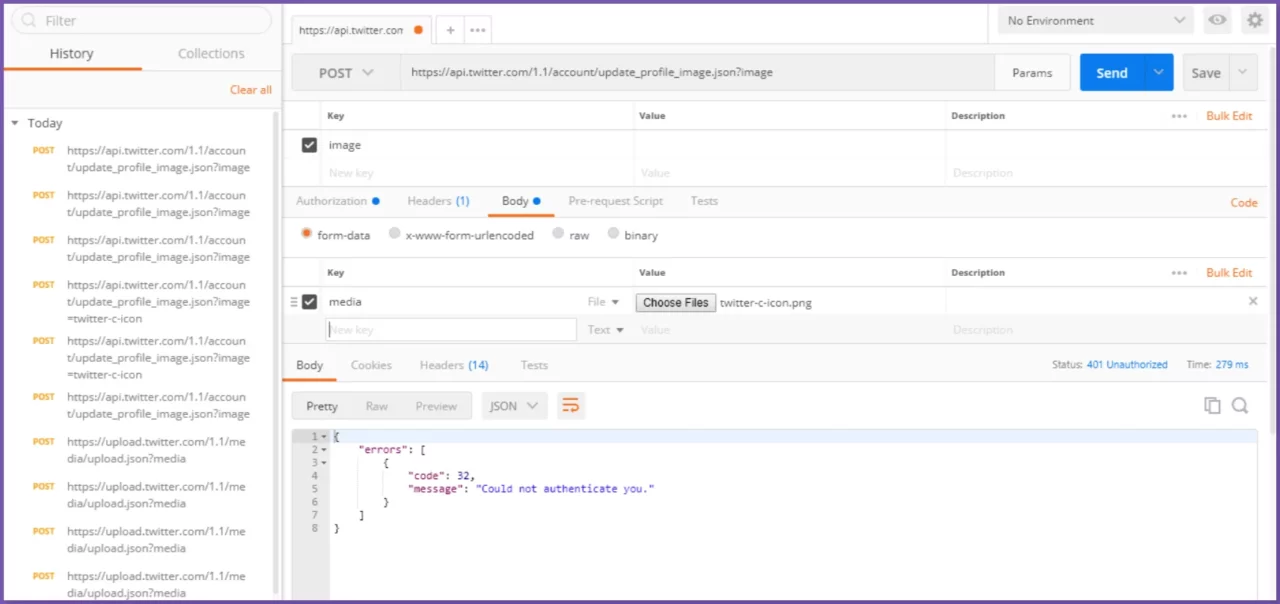The image size is (1280, 604).
Task: Open tab options three-dots menu
Action: [x=478, y=30]
